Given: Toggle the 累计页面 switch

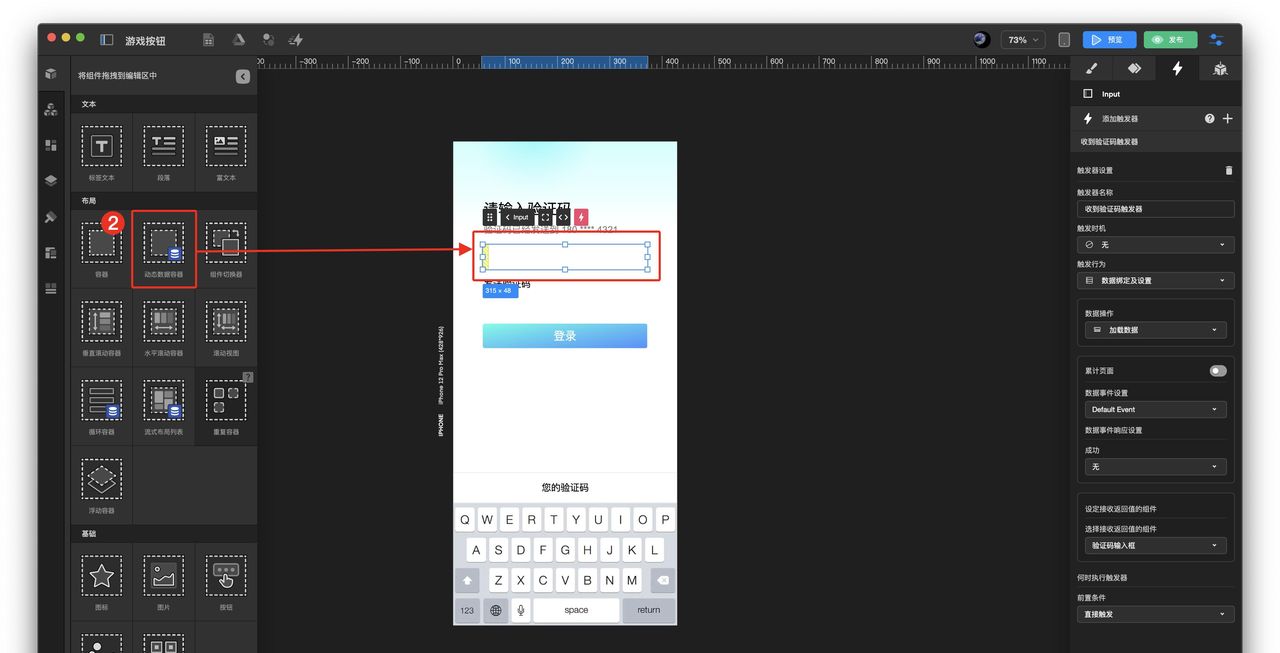Looking at the screenshot, I should [1218, 371].
